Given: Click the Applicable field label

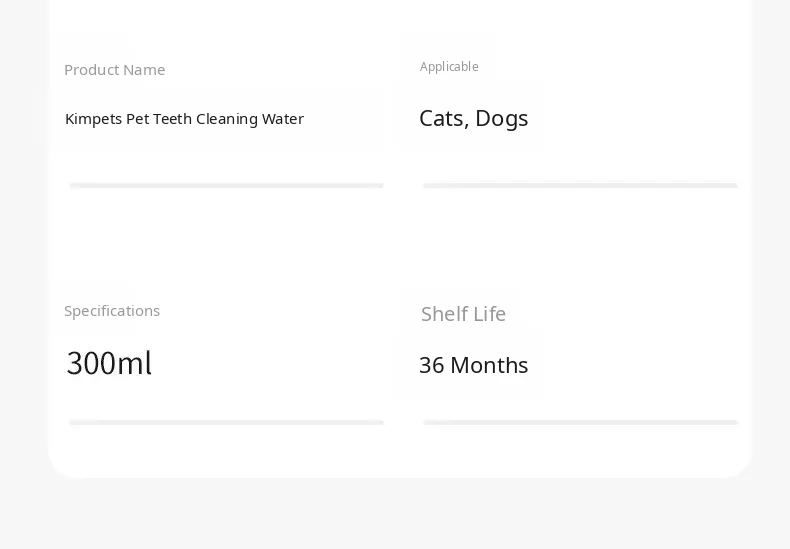Looking at the screenshot, I should (x=449, y=67).
